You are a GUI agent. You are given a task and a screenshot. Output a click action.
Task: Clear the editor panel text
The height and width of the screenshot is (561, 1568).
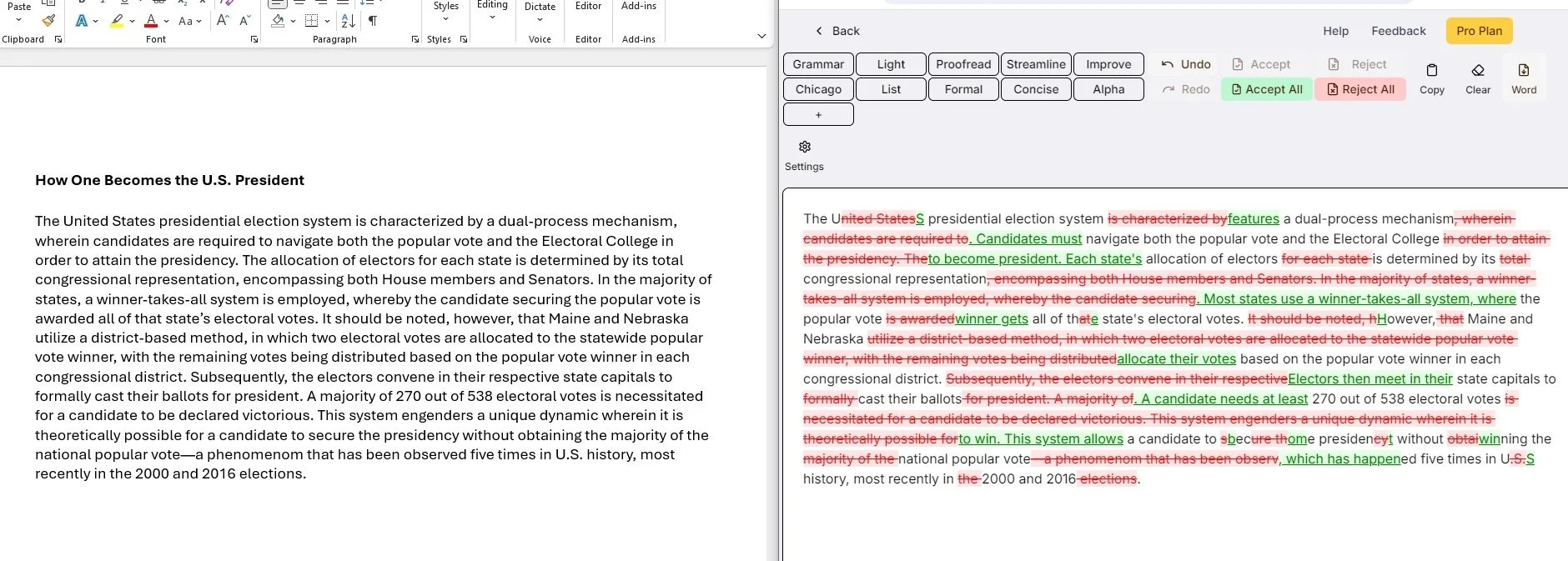click(x=1478, y=78)
